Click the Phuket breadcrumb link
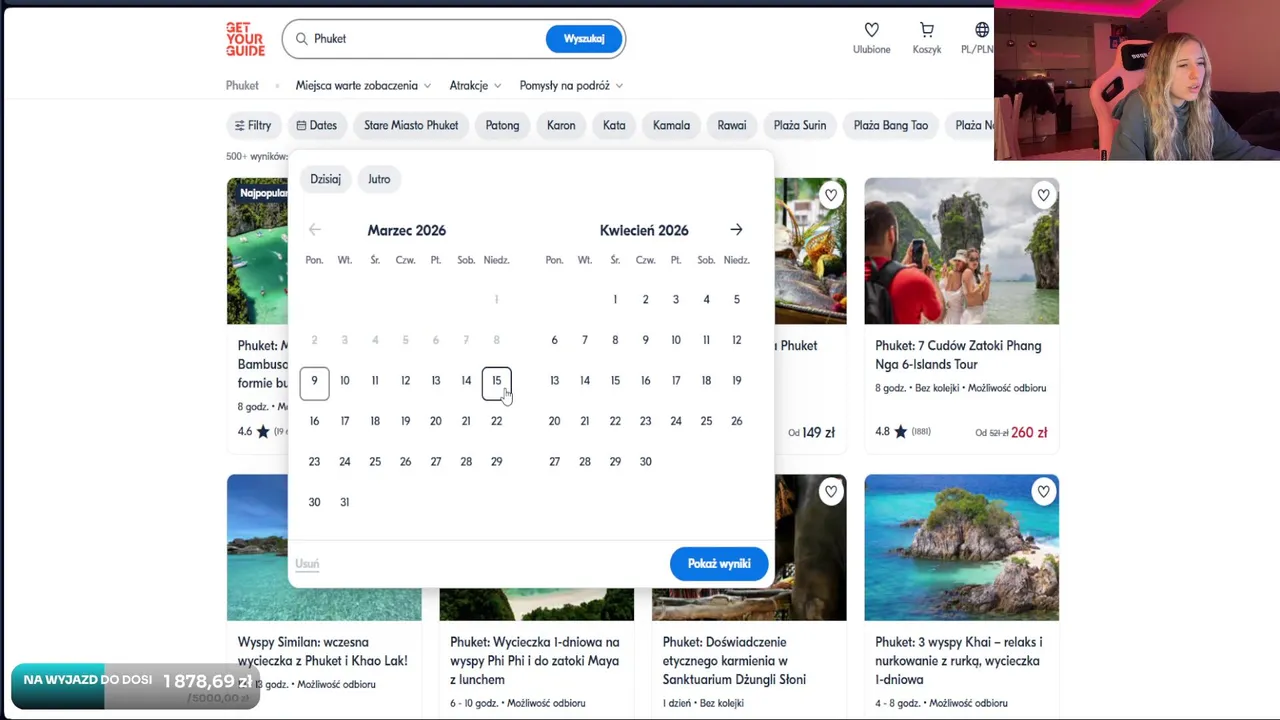The width and height of the screenshot is (1280, 720). [242, 86]
